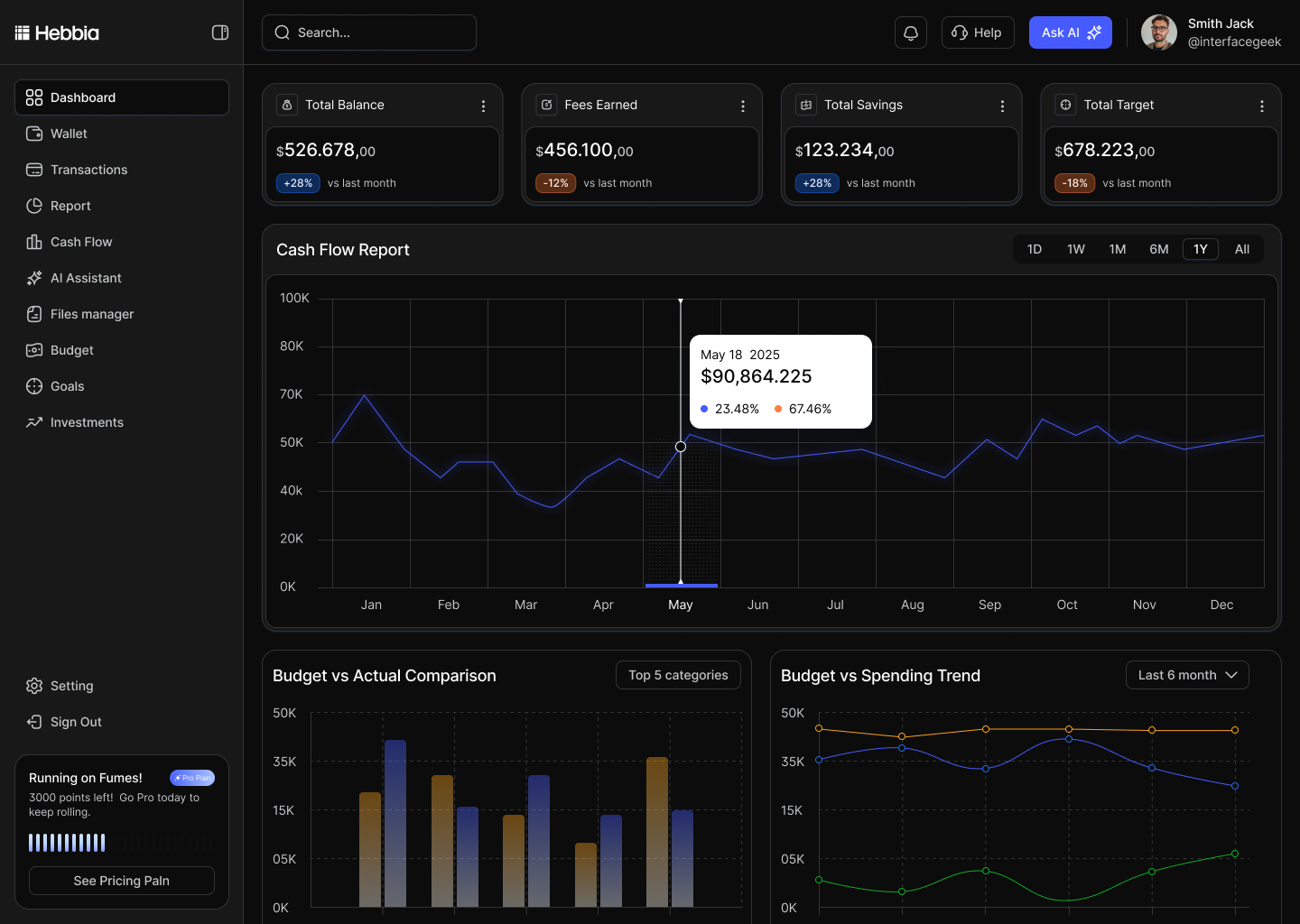The width and height of the screenshot is (1300, 924).
Task: Switch chart range to 6M
Action: pyautogui.click(x=1159, y=249)
